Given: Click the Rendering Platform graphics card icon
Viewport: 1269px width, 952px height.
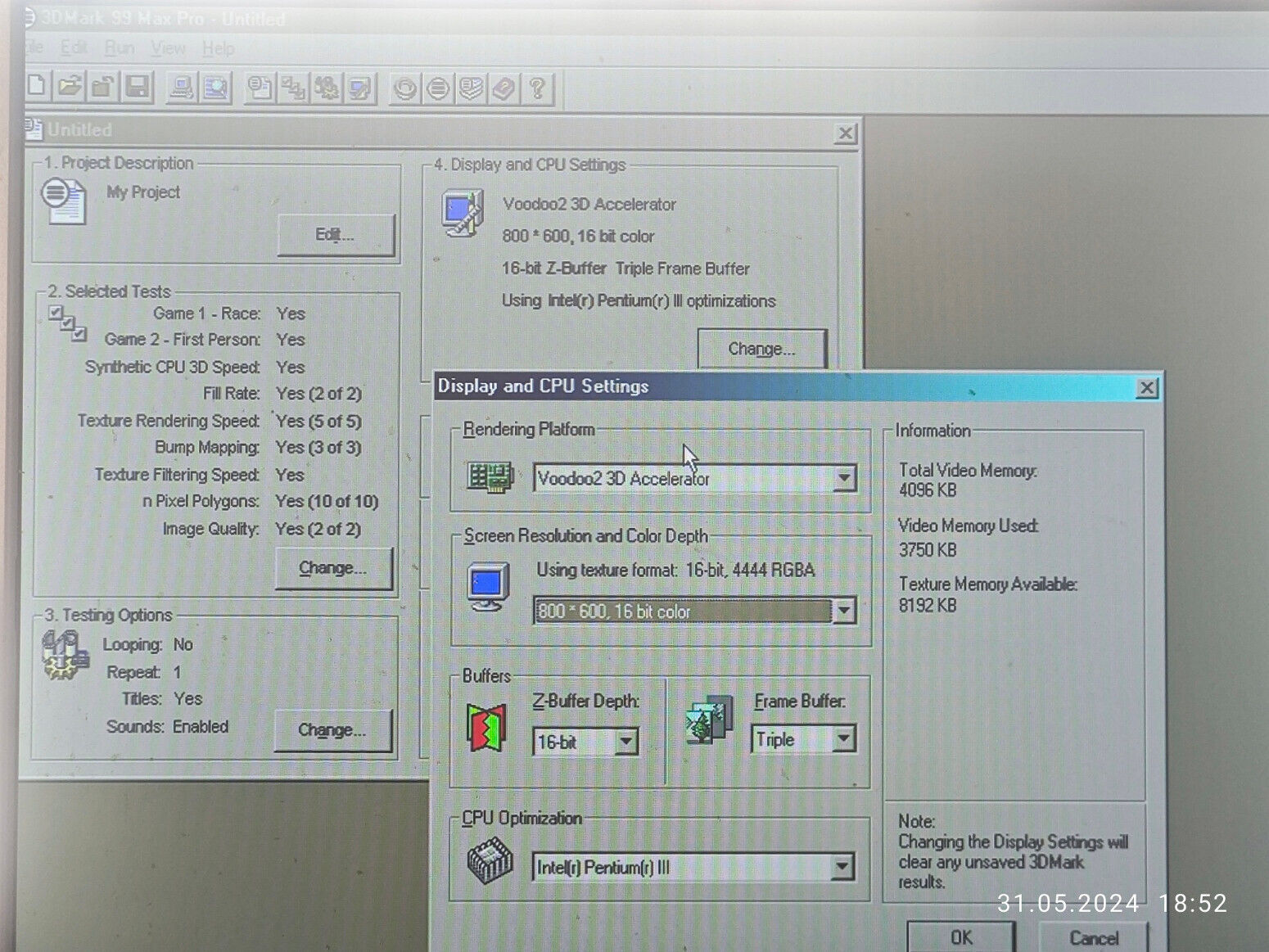Looking at the screenshot, I should click(x=490, y=476).
